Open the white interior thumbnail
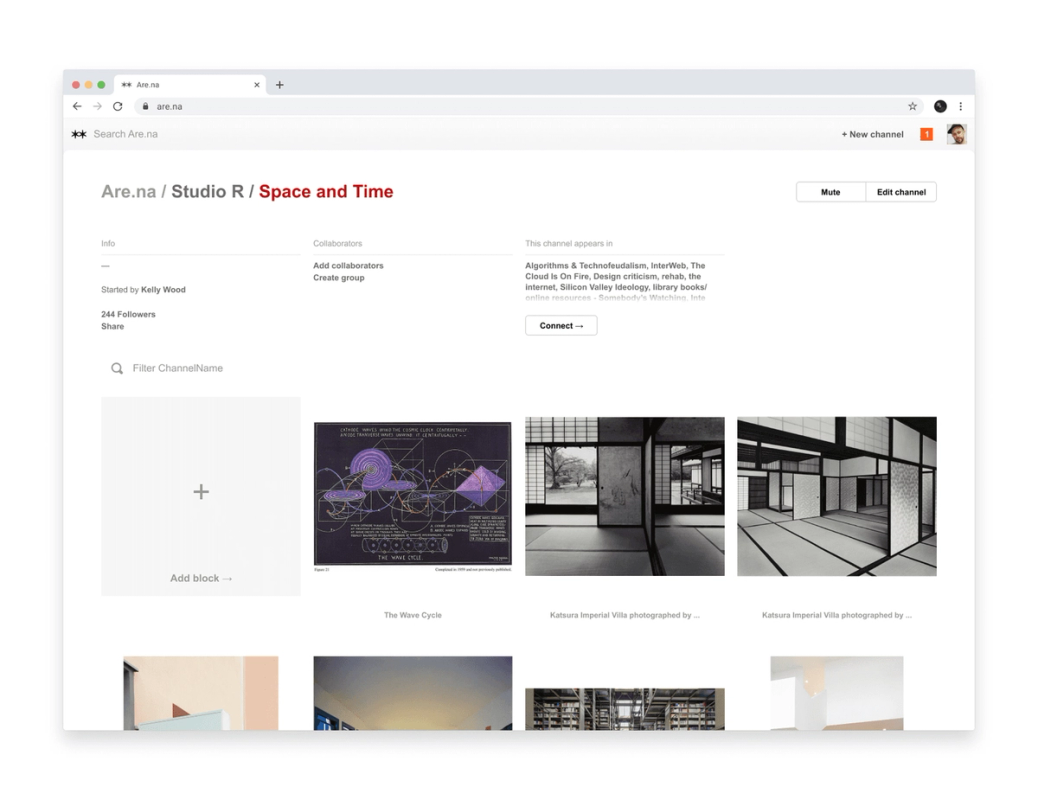 (x=837, y=693)
